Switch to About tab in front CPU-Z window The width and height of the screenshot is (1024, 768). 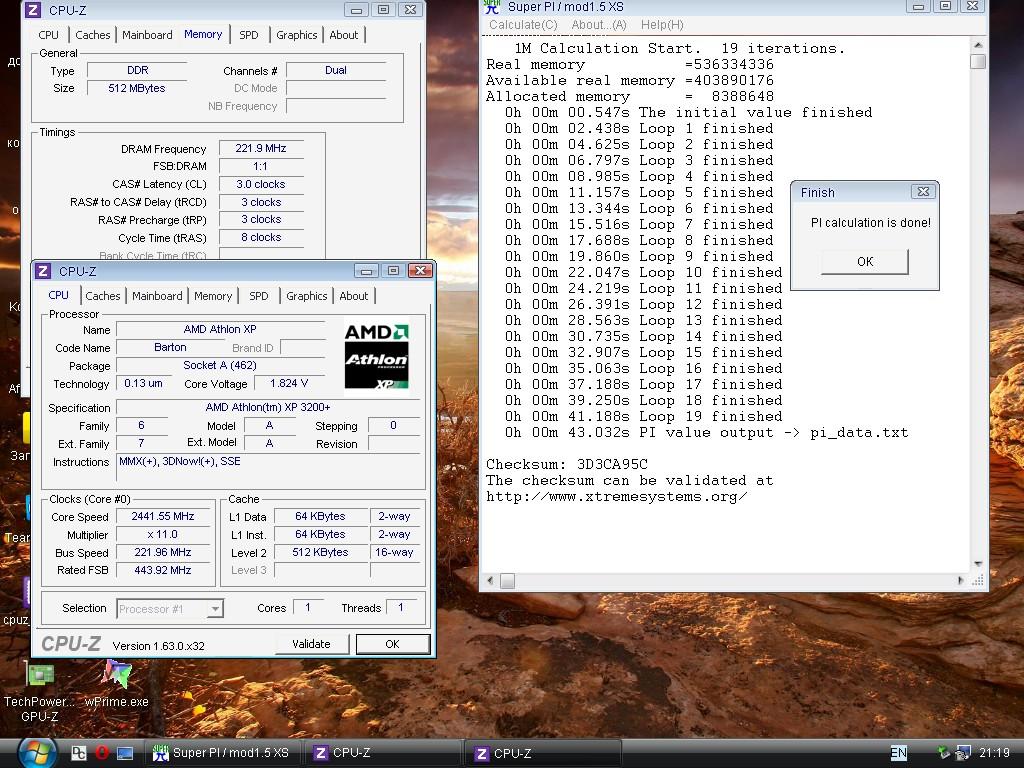coord(354,296)
